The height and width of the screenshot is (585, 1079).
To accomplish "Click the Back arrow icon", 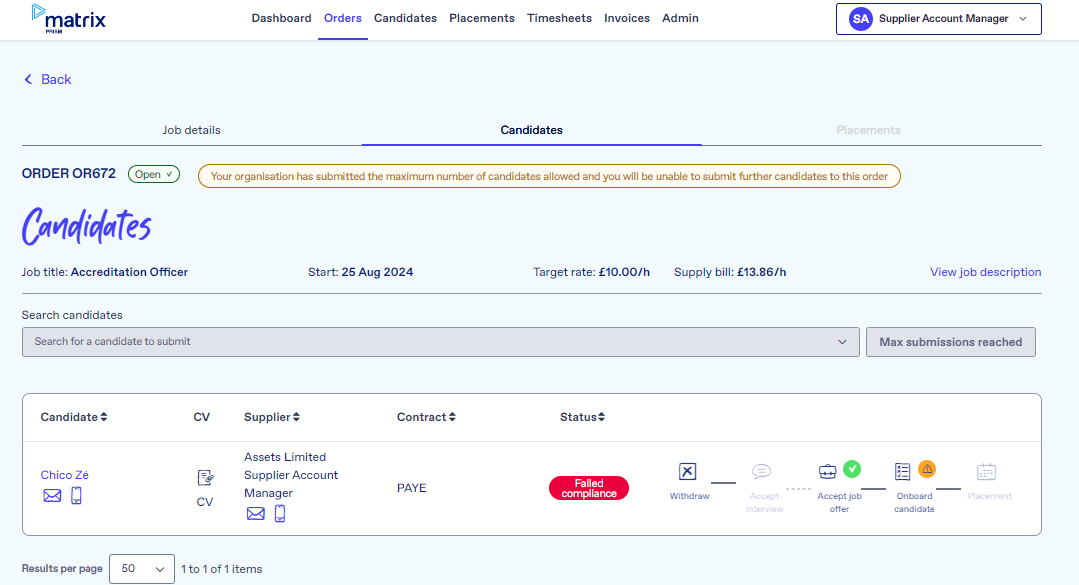I will click(28, 79).
